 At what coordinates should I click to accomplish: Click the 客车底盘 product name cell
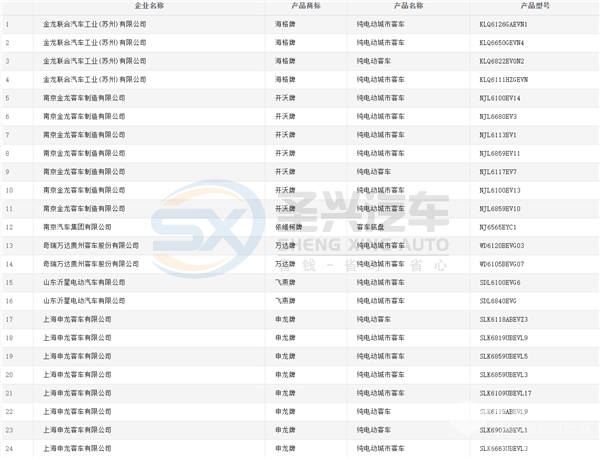pyautogui.click(x=374, y=227)
